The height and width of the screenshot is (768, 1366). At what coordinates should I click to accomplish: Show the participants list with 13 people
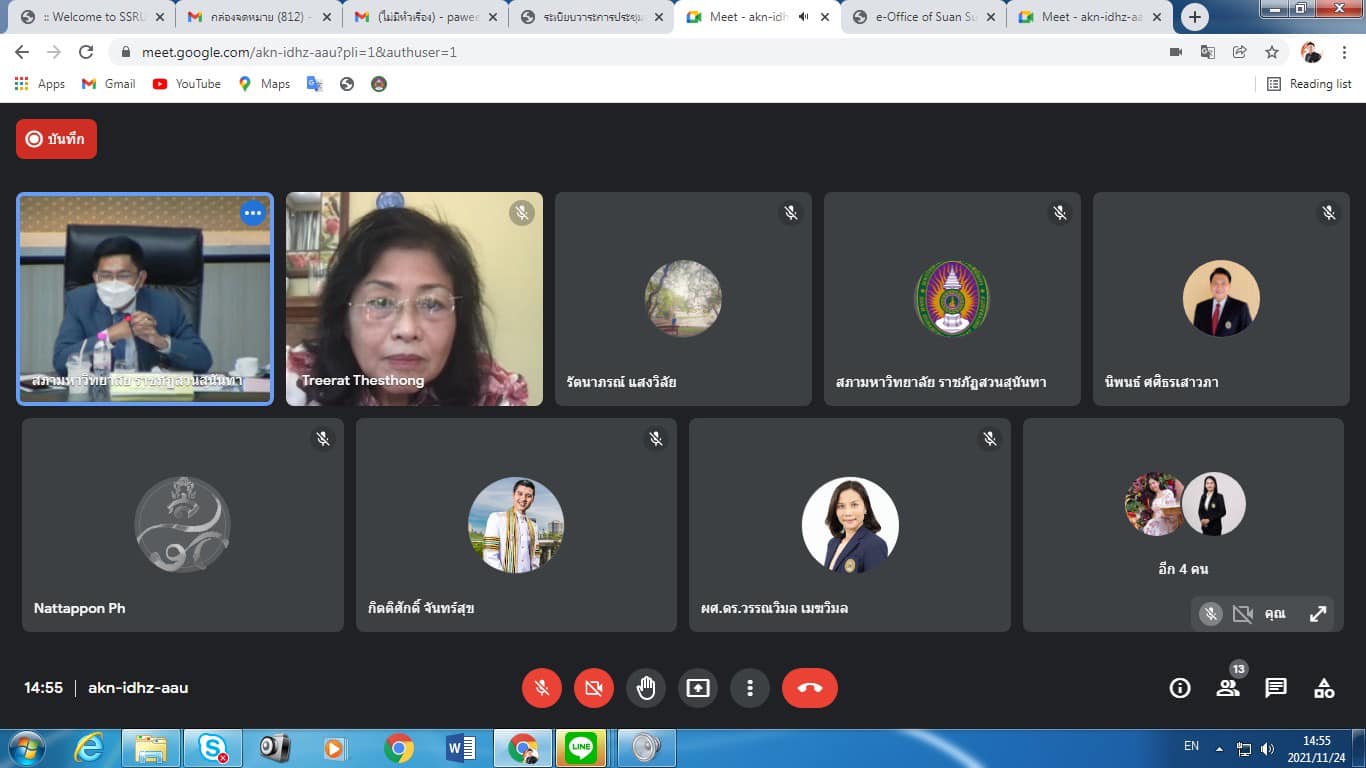tap(1228, 688)
